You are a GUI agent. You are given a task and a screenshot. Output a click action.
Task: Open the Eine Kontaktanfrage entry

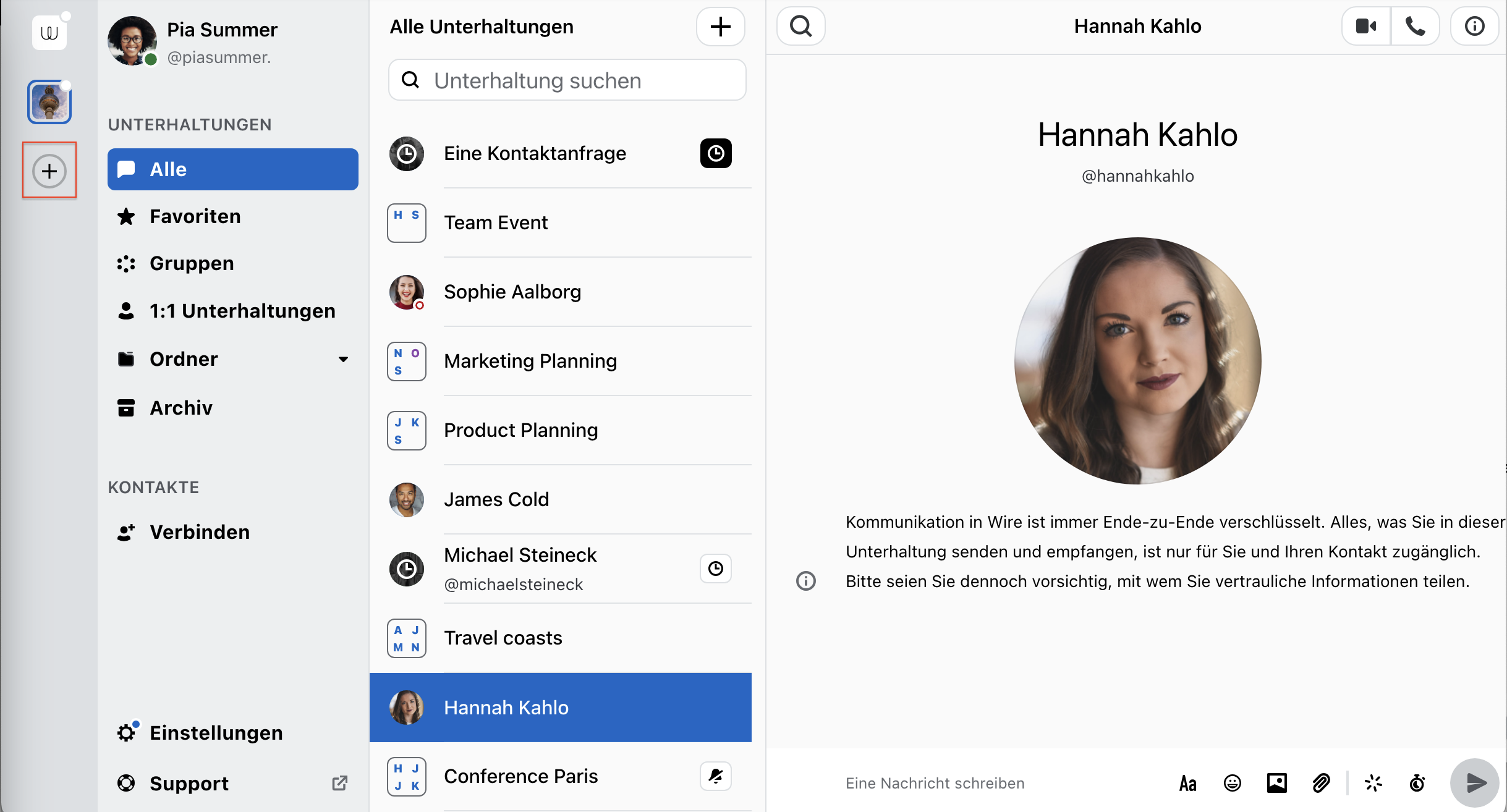point(561,153)
